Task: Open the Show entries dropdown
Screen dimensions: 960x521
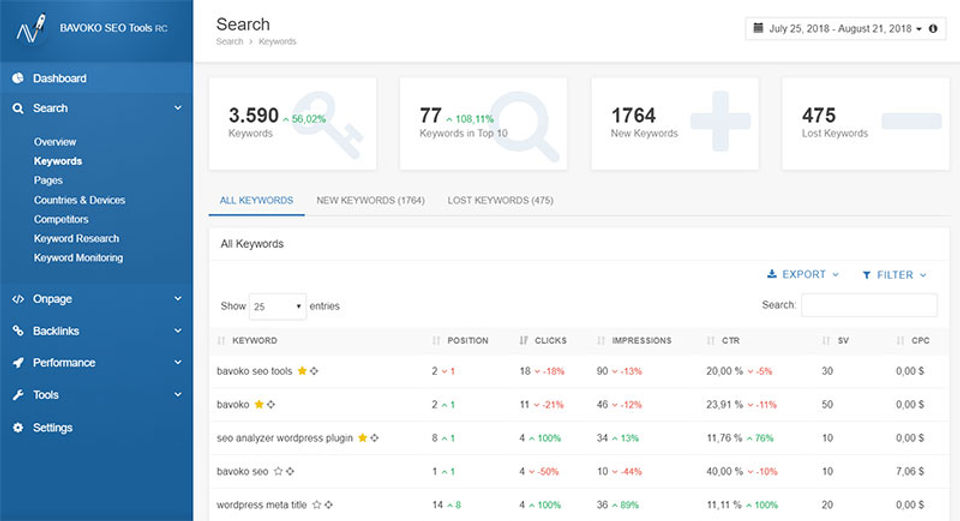Action: pos(277,306)
